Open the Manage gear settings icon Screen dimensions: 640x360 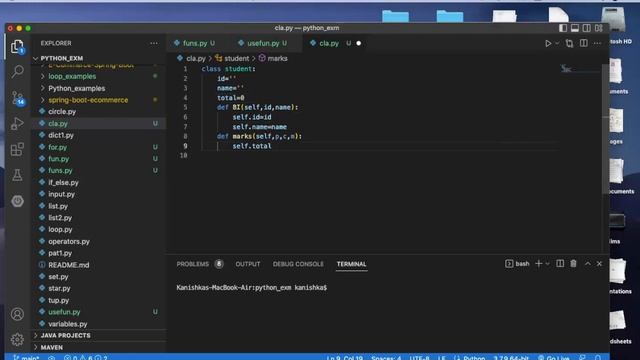click(17, 339)
